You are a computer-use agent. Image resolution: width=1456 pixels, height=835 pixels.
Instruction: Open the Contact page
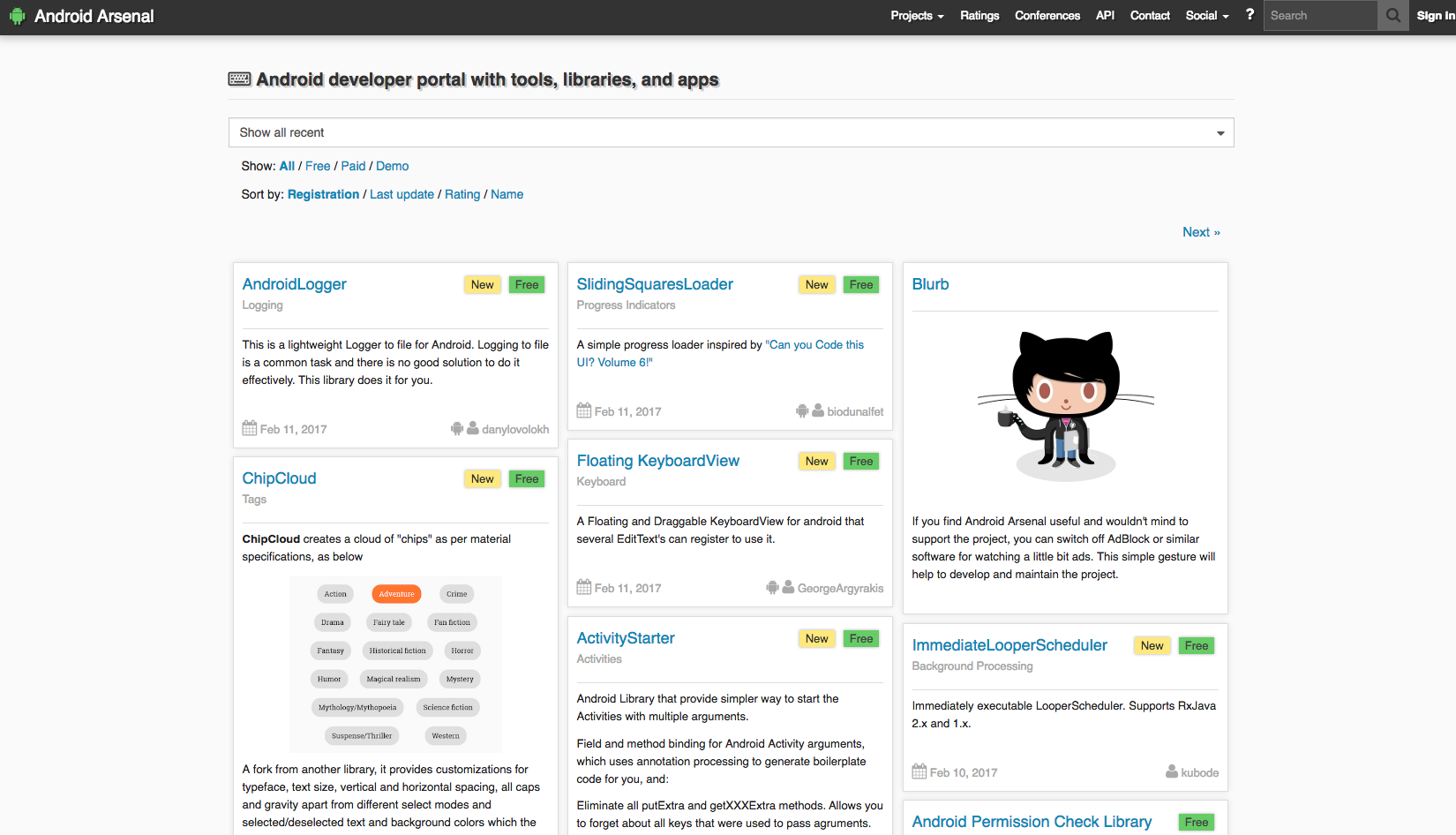(x=1150, y=16)
